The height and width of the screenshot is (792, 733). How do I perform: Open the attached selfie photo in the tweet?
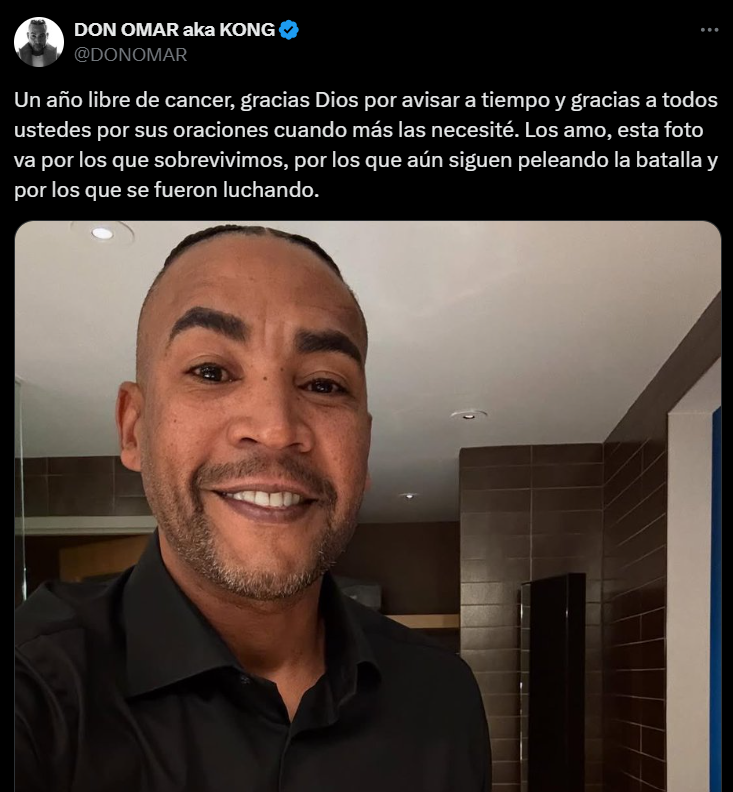click(x=367, y=506)
